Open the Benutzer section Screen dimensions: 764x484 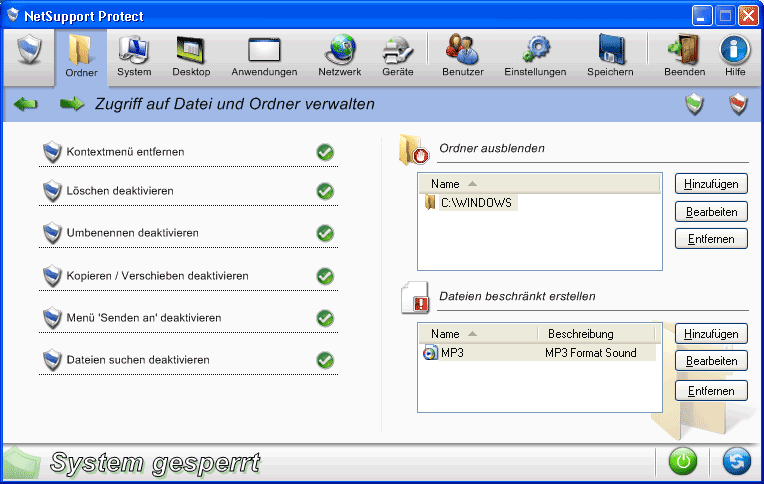click(462, 56)
